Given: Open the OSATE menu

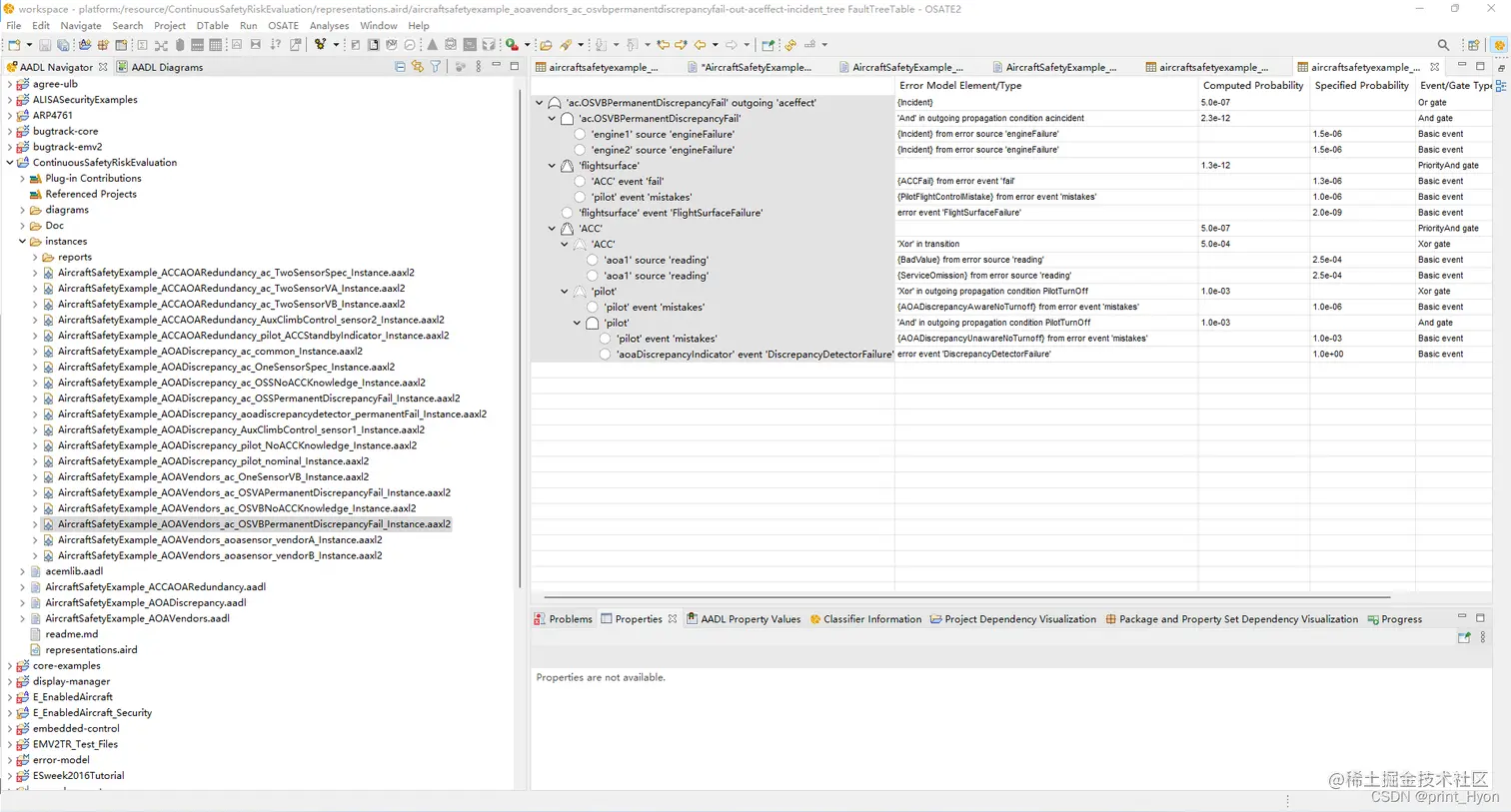Looking at the screenshot, I should tap(283, 26).
